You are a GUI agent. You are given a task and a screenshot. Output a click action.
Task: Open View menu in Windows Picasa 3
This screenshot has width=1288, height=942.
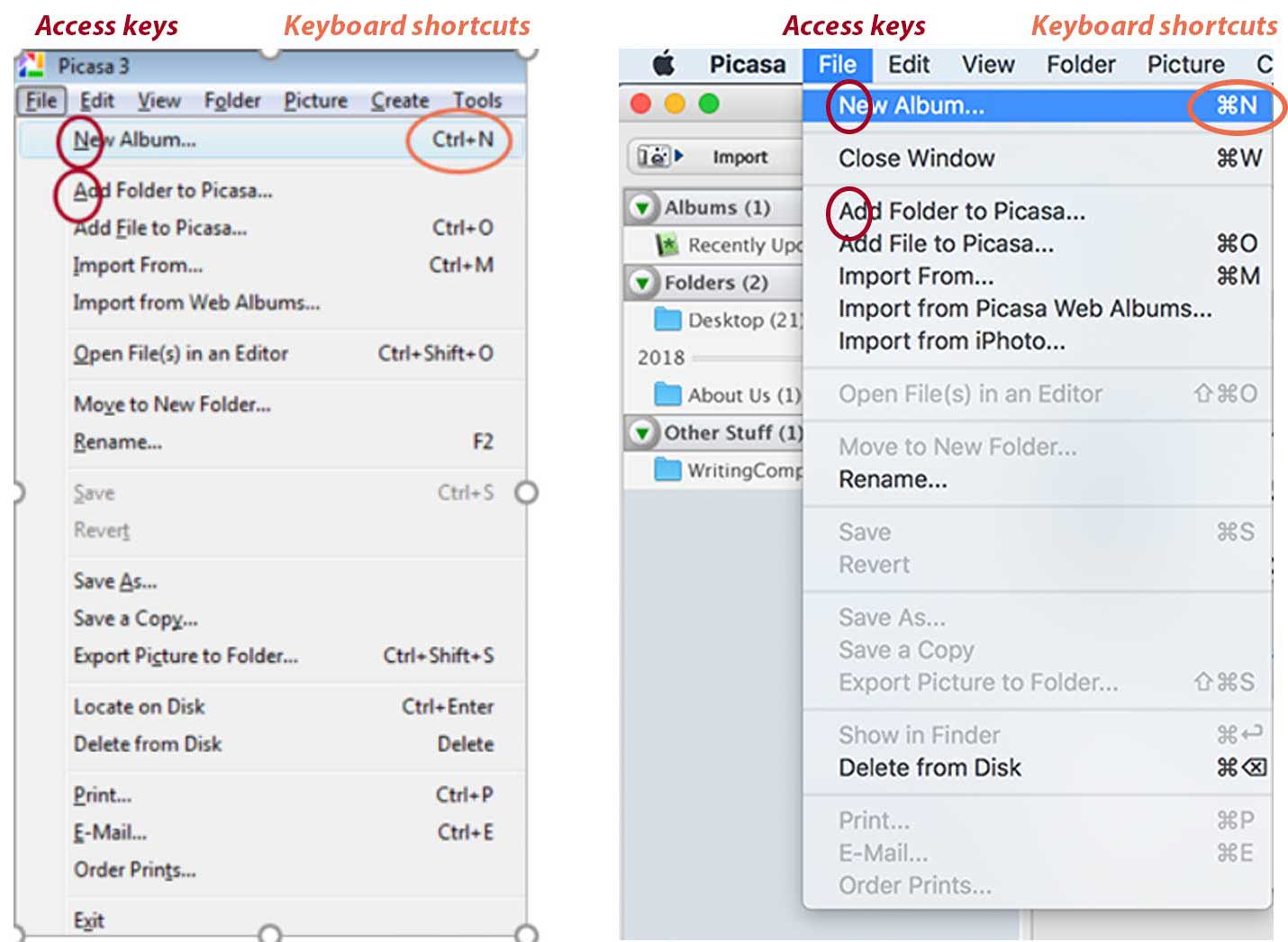coord(159,100)
